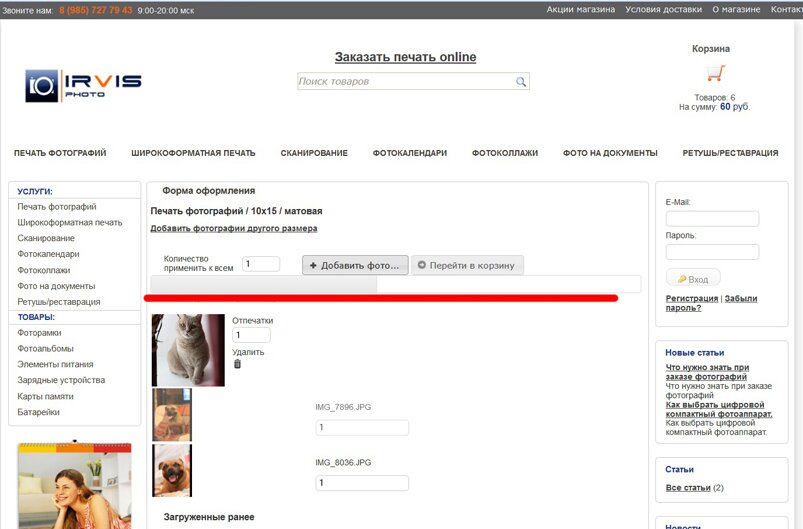This screenshot has width=803, height=529.
Task: Click the IMG_8036 dog photo thumbnail
Action: pyautogui.click(x=172, y=470)
